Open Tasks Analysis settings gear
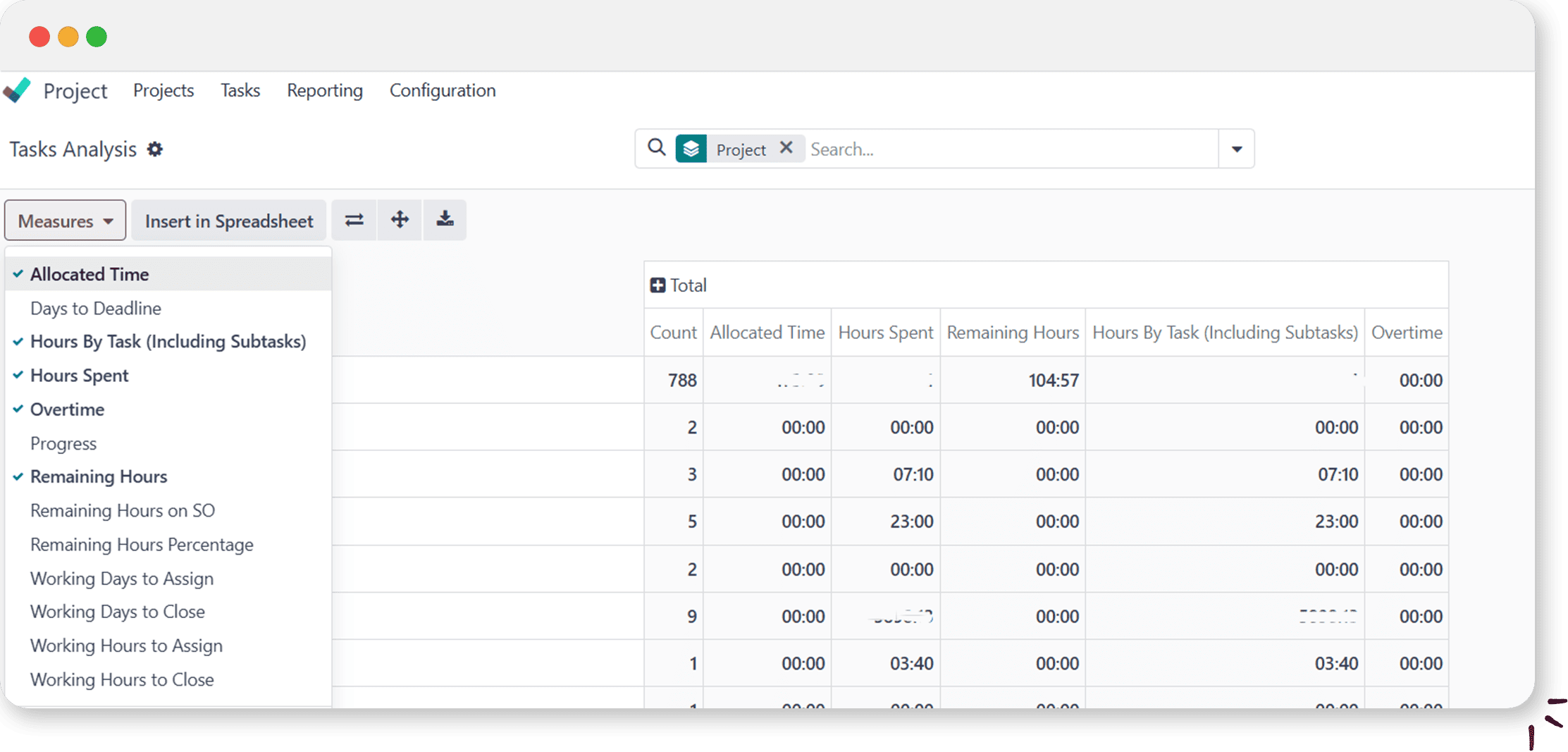This screenshot has height=752, width=1568. [x=155, y=149]
